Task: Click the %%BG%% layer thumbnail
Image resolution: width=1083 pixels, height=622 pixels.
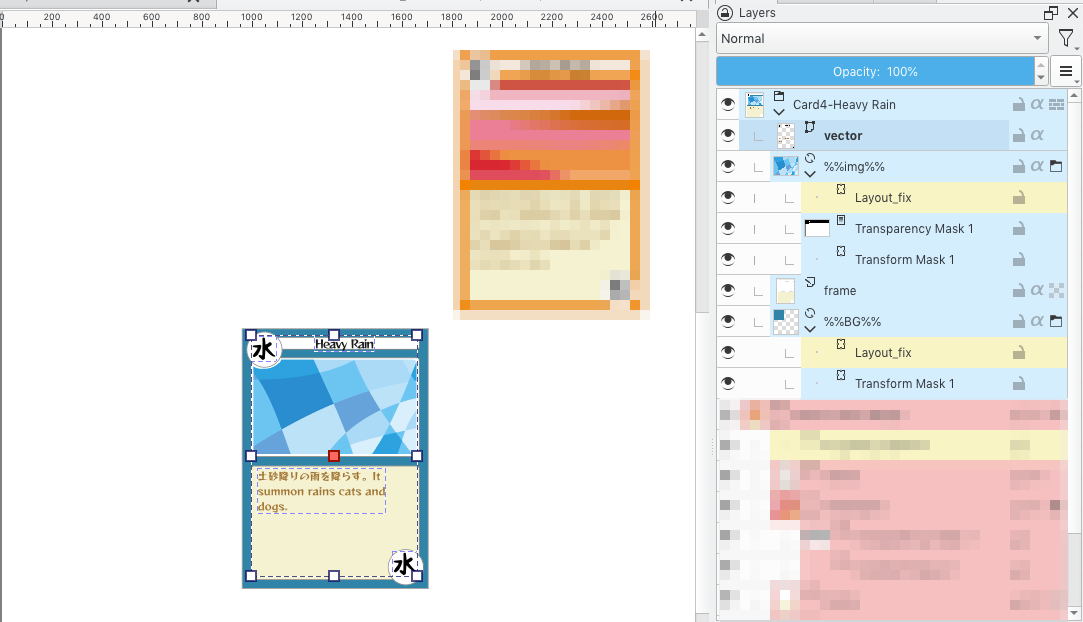Action: point(786,322)
